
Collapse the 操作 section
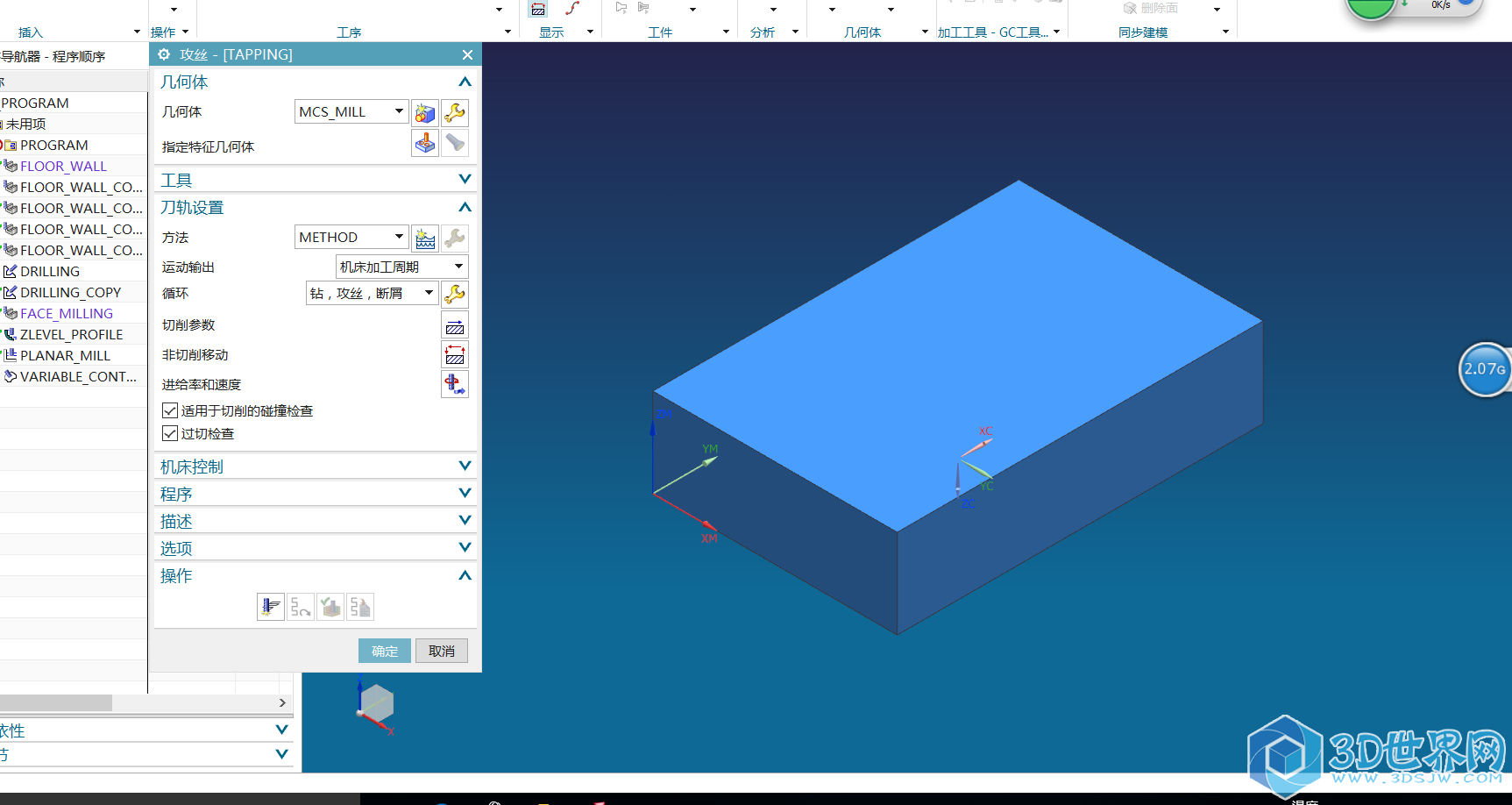pyautogui.click(x=465, y=576)
